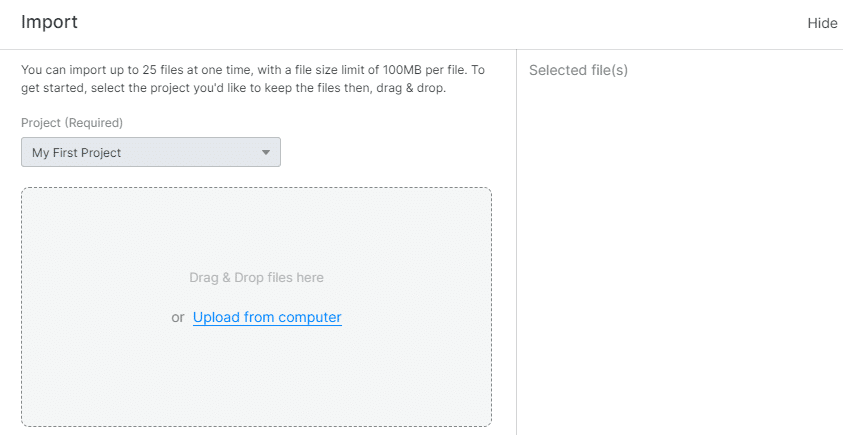
Task: Click the Import panel heading
Action: point(49,22)
